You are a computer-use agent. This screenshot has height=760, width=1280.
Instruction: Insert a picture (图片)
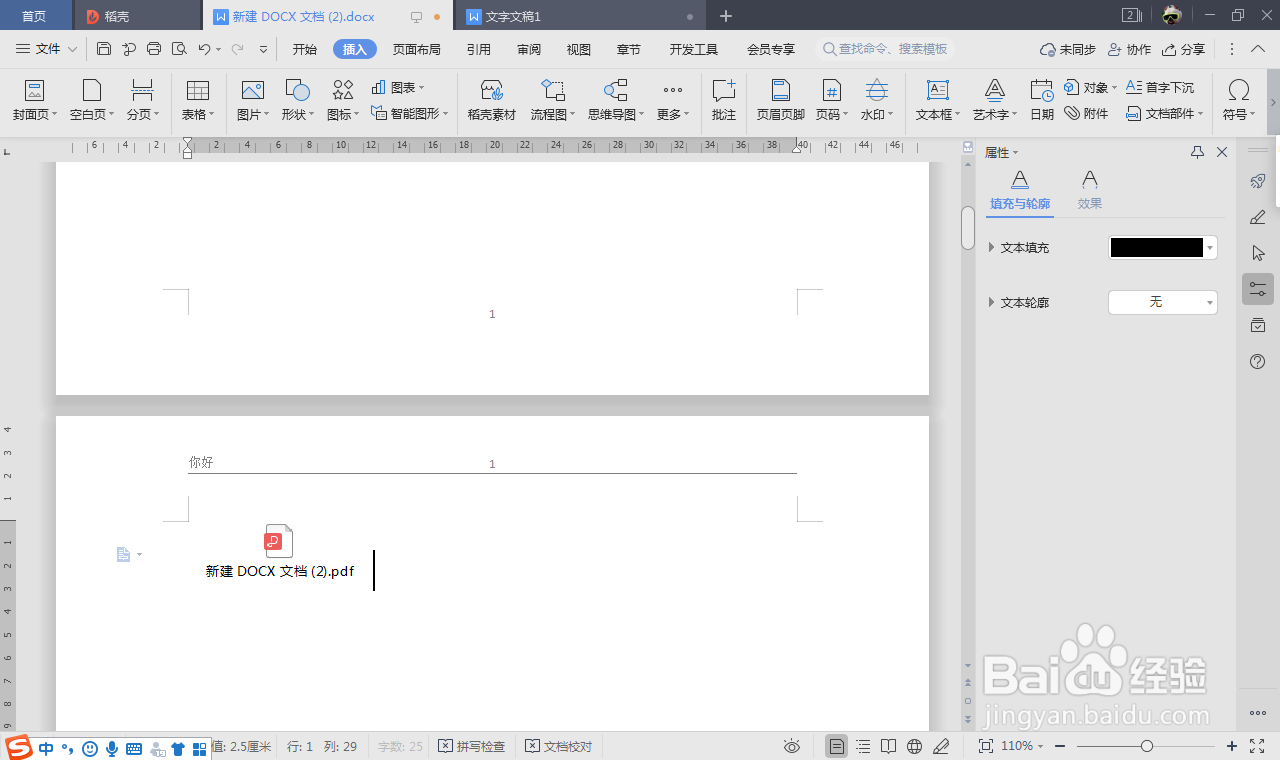pos(253,101)
